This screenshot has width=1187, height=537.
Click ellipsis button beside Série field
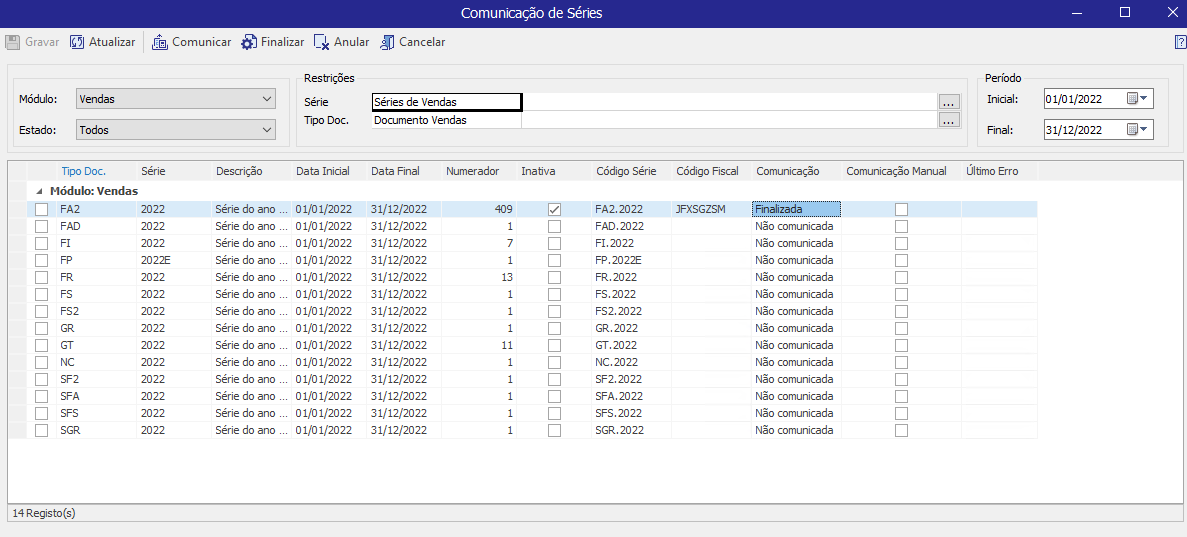pyautogui.click(x=948, y=101)
